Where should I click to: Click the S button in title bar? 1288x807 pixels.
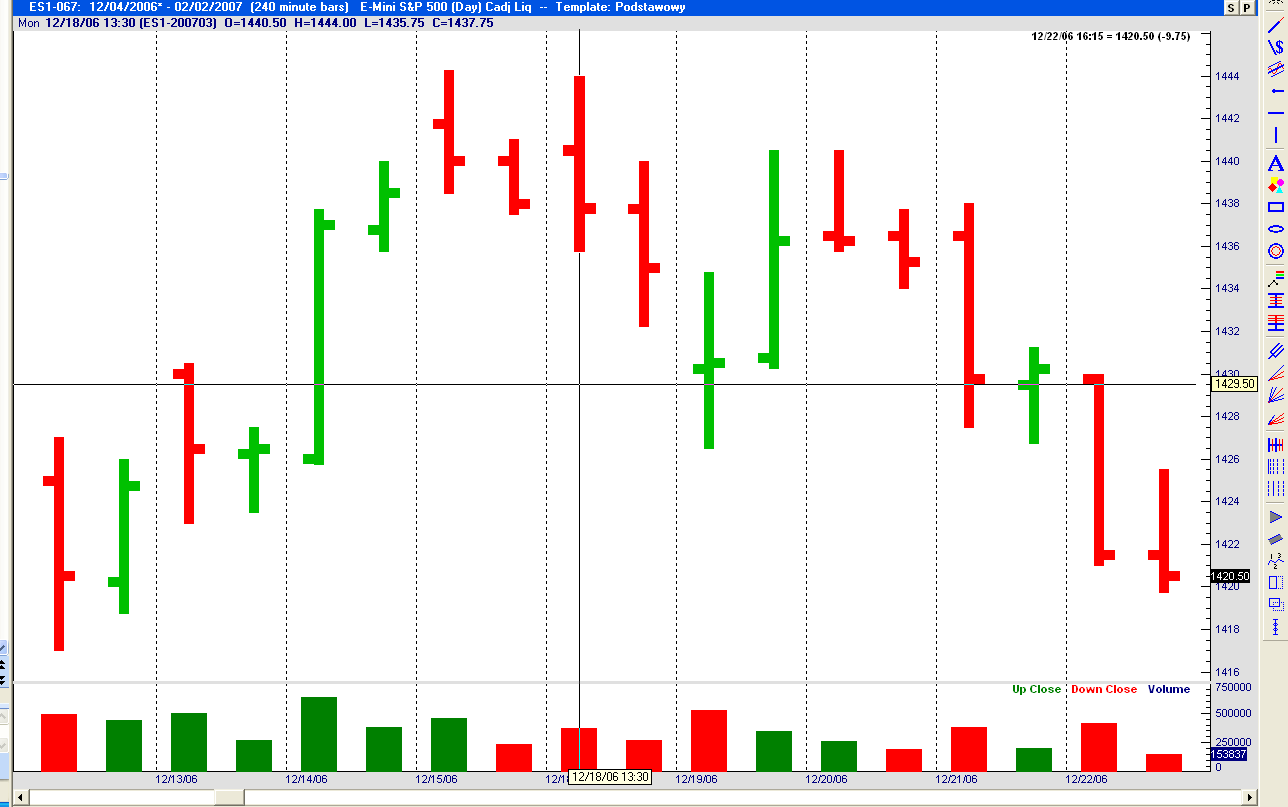click(x=1231, y=7)
